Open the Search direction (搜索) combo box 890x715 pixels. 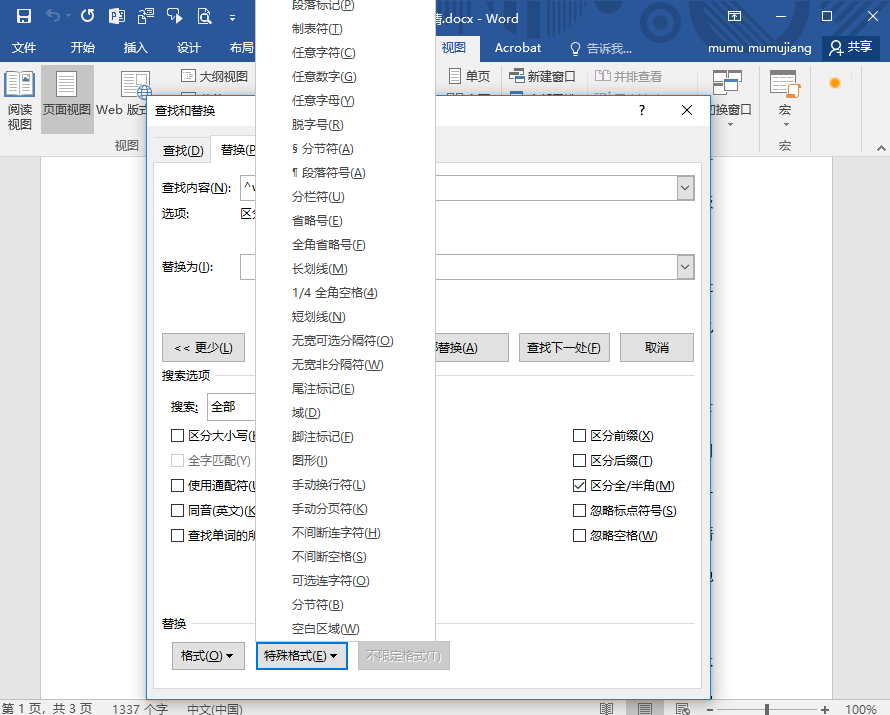point(232,407)
